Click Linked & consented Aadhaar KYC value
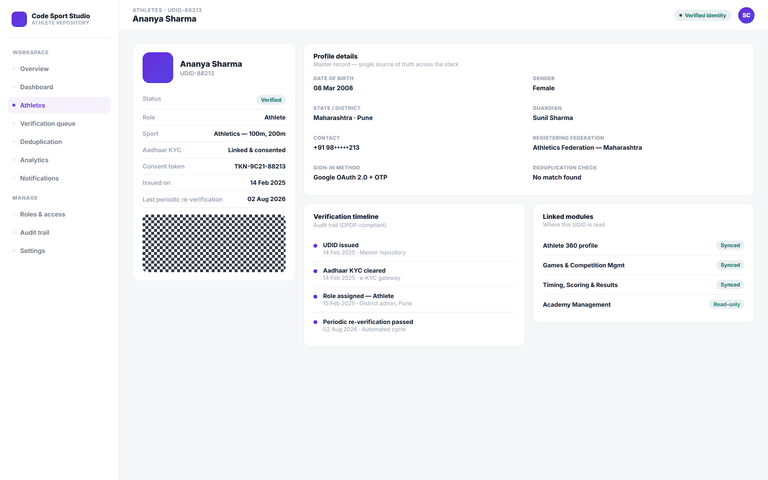The image size is (768, 480). pyautogui.click(x=257, y=150)
